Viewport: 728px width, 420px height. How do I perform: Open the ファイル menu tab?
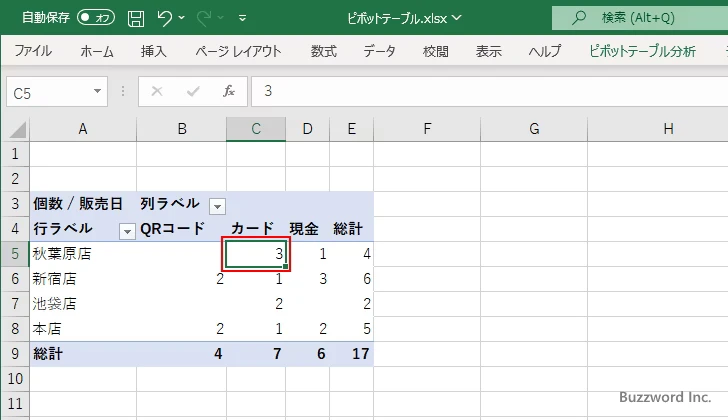point(33,51)
